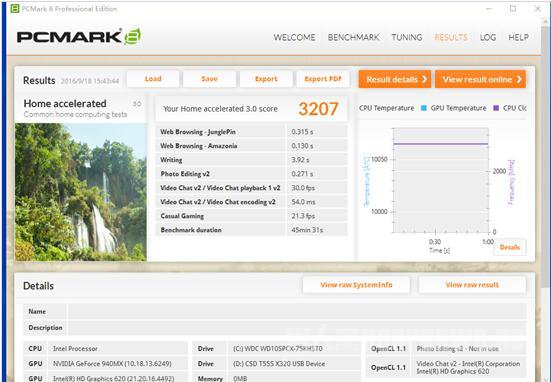Click the waterfall benchmark thumbnail
Viewport: 551px width, 382px height.
pos(80,192)
